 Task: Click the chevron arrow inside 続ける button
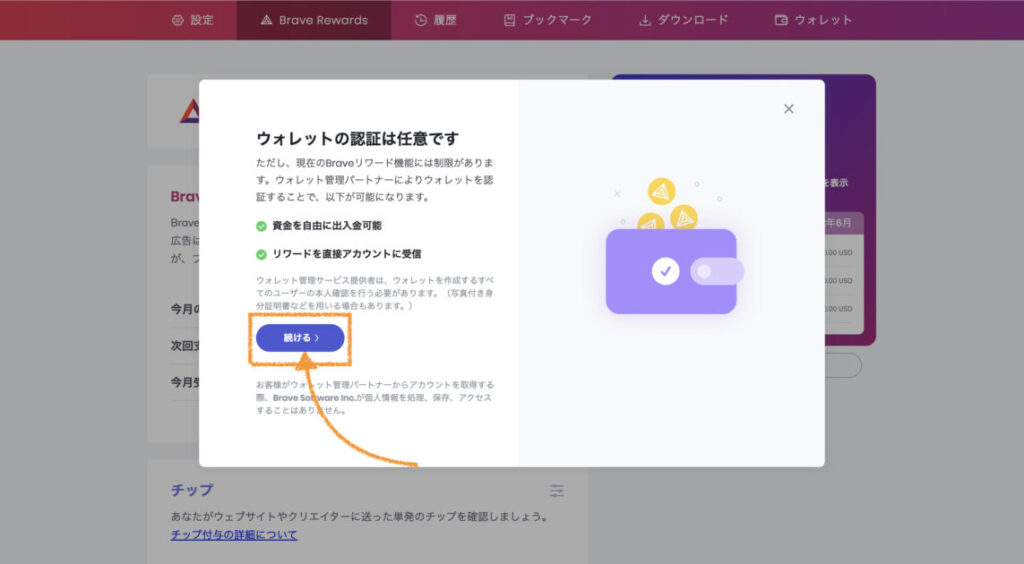point(317,338)
